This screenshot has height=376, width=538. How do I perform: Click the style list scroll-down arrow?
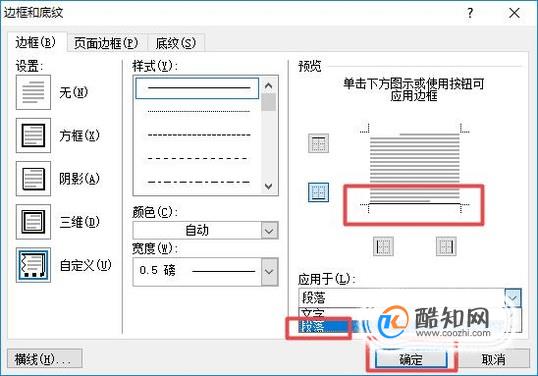pyautogui.click(x=269, y=186)
